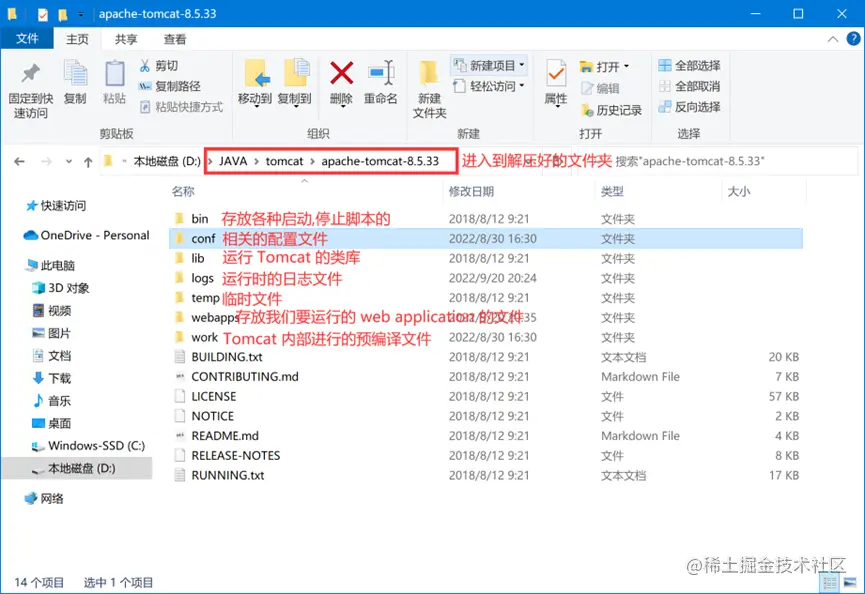The width and height of the screenshot is (865, 594).
Task: Expand the Easy access dropdown
Action: tap(521, 85)
